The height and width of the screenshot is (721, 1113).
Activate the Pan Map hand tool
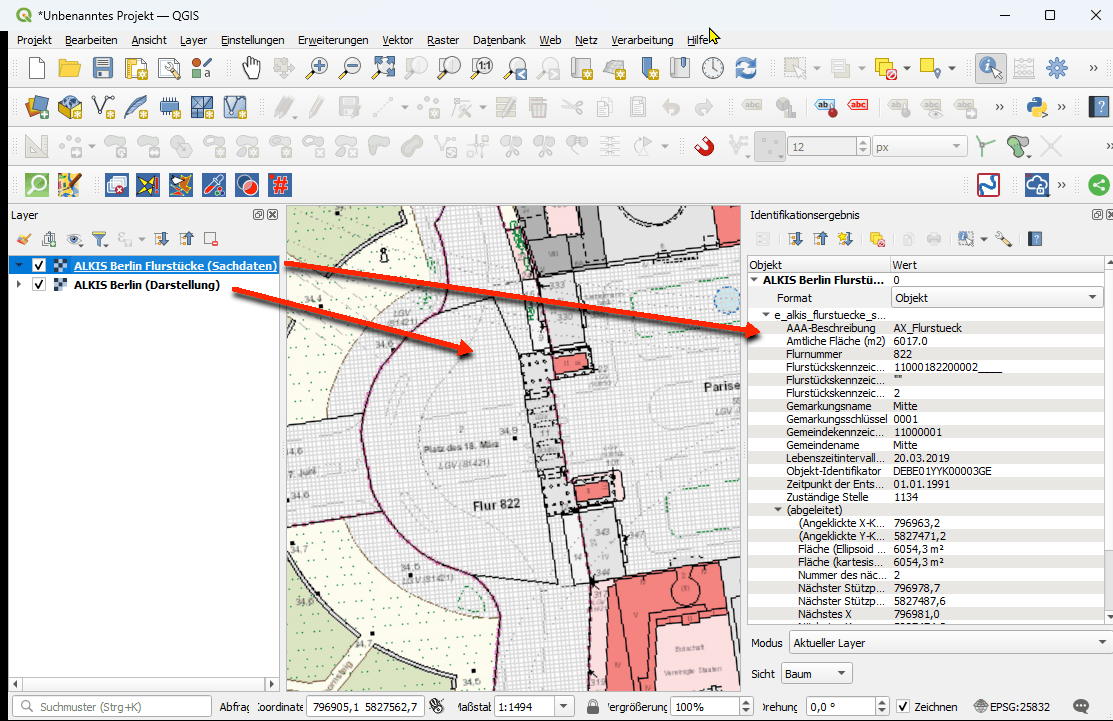[x=251, y=68]
